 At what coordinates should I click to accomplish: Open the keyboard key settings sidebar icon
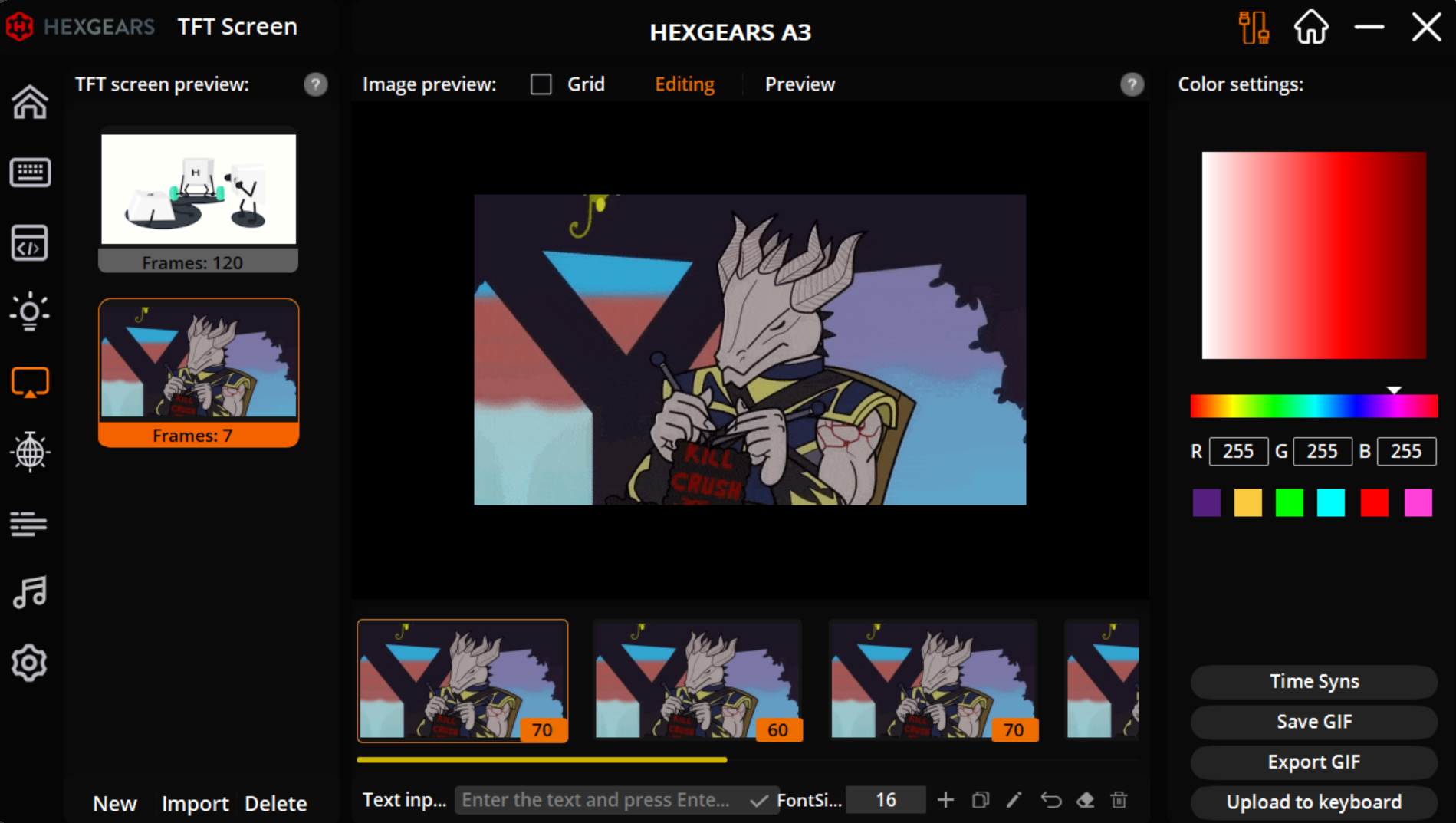[30, 173]
